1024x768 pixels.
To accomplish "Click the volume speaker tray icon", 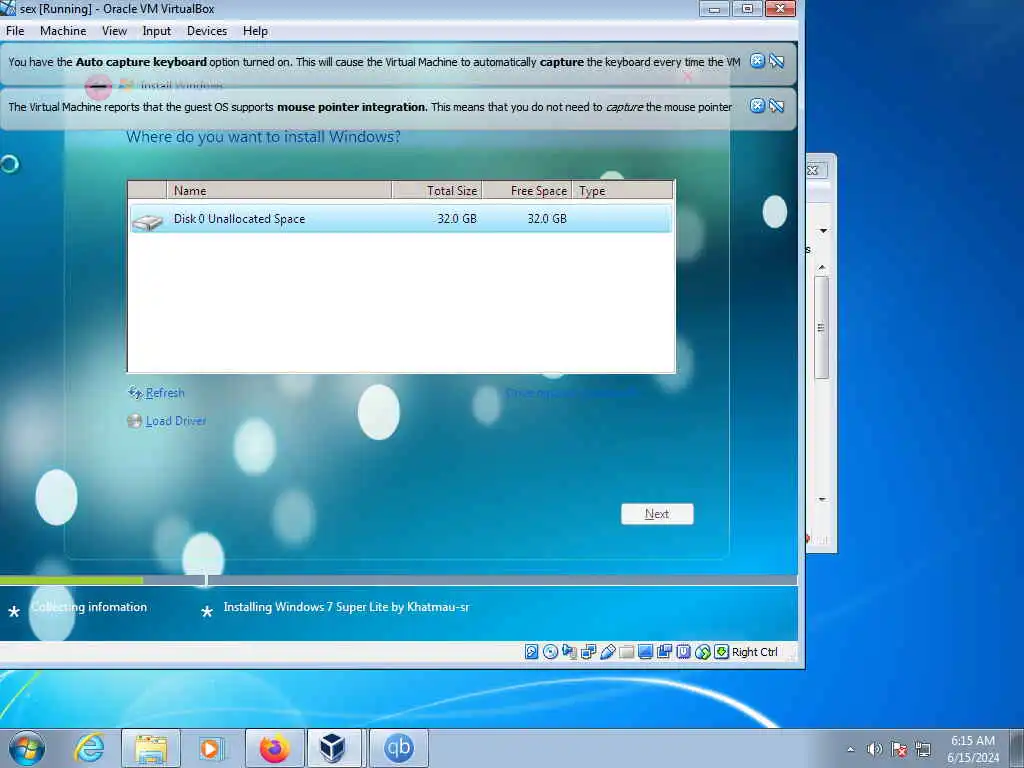I will tap(874, 750).
